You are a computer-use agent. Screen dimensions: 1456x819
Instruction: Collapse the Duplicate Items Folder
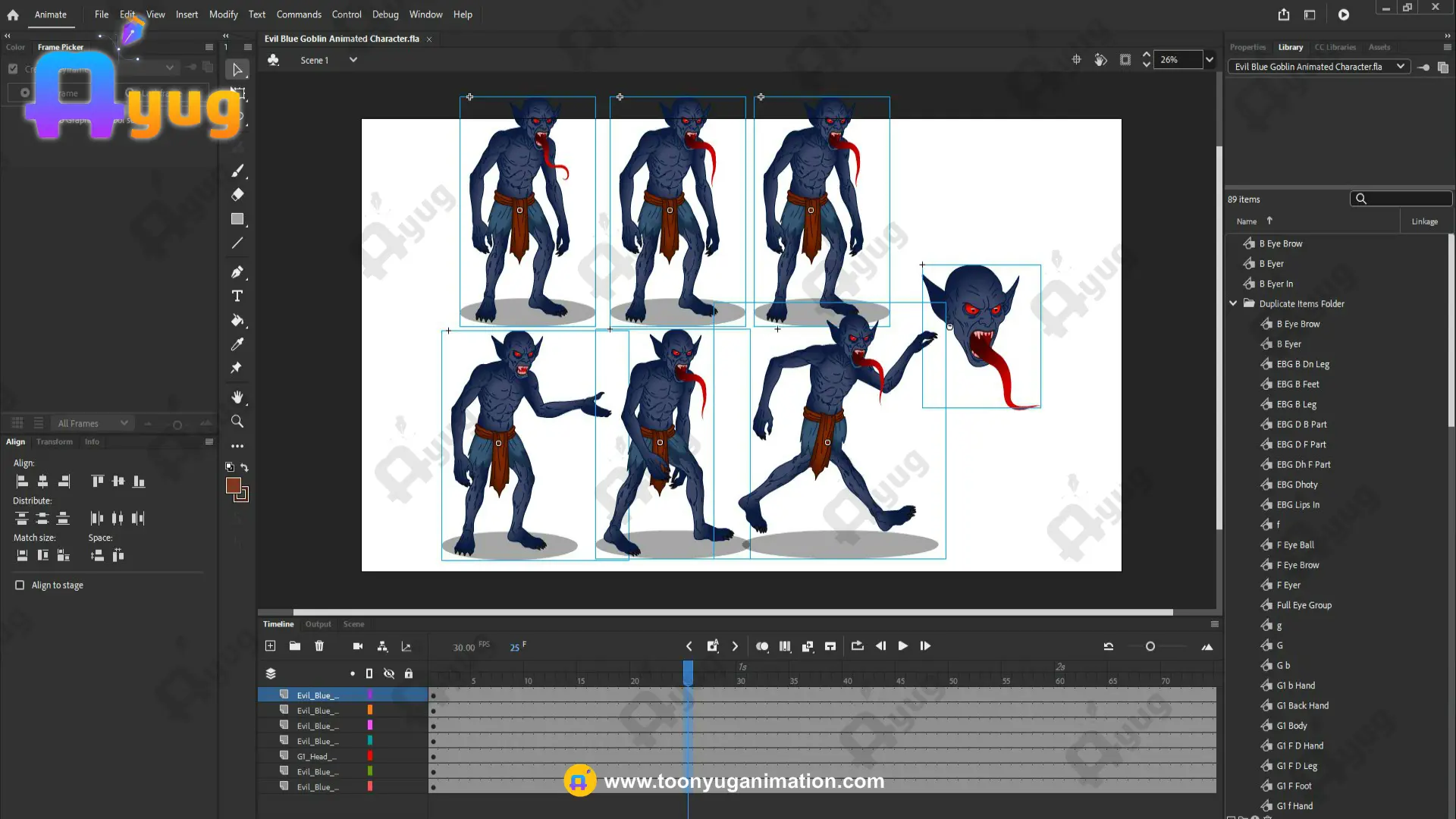1233,303
